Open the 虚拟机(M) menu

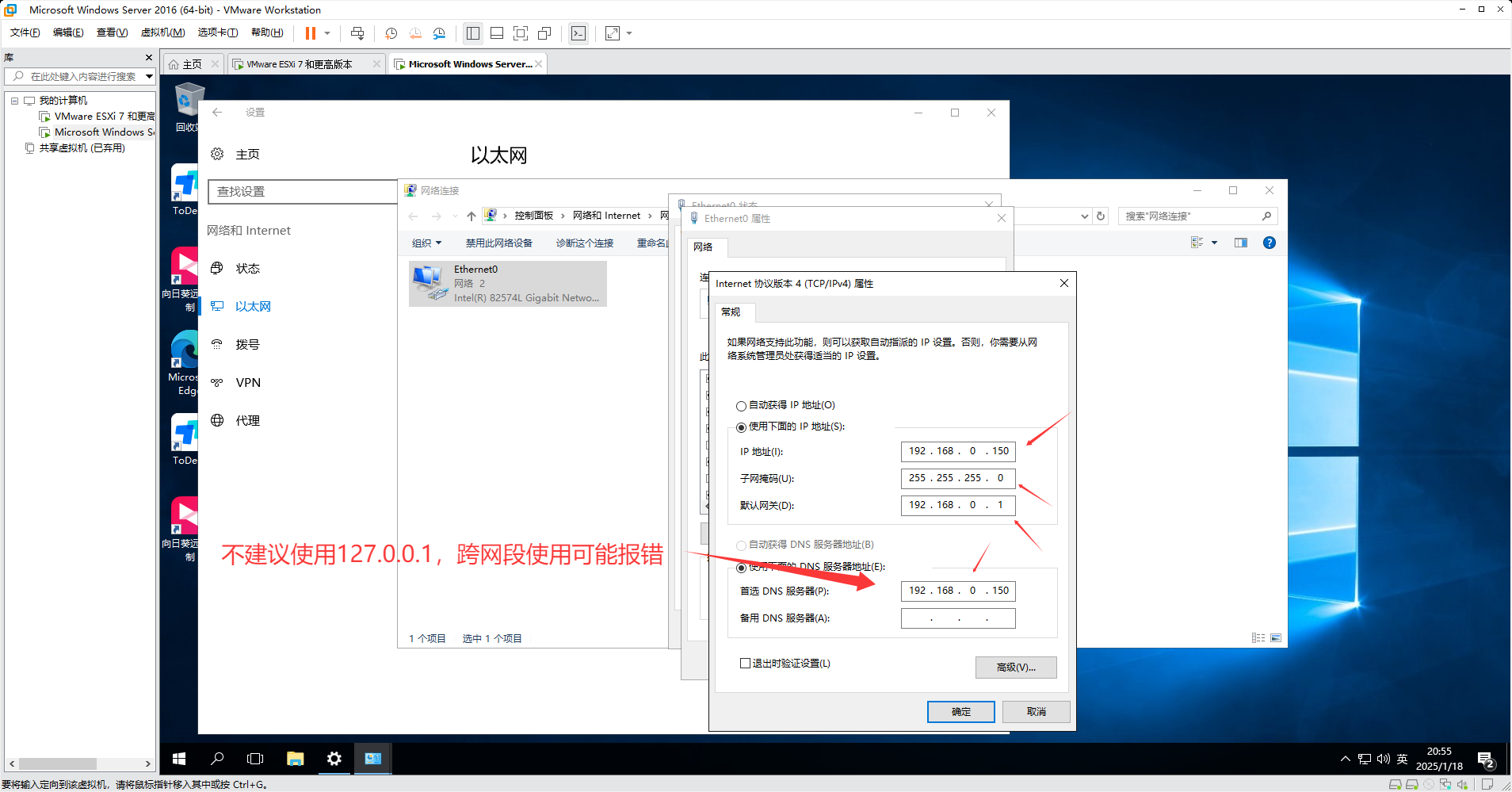click(x=162, y=33)
